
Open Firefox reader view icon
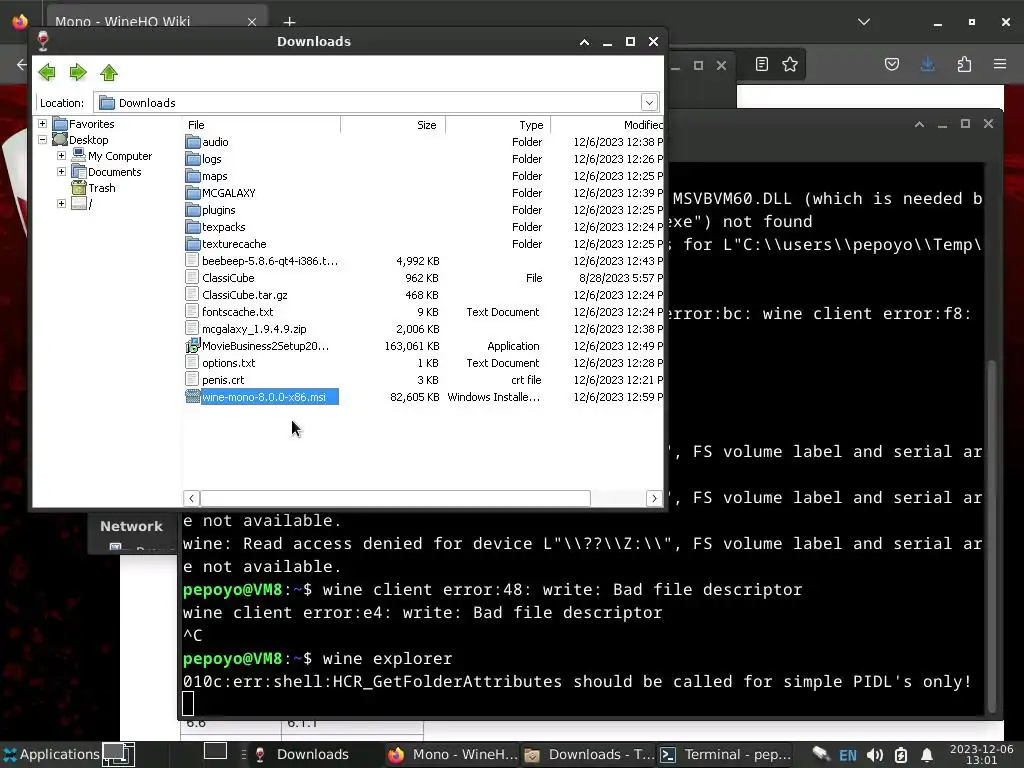(x=761, y=64)
